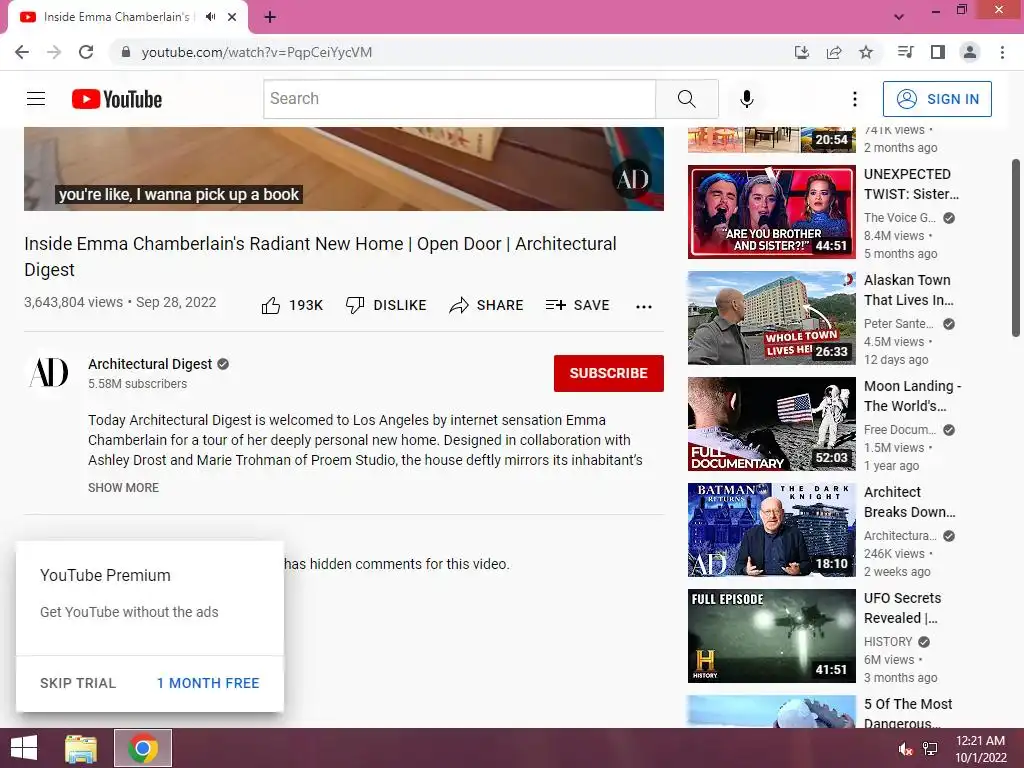1024x768 pixels.
Task: Click the DISLIKE button
Action: 386,305
